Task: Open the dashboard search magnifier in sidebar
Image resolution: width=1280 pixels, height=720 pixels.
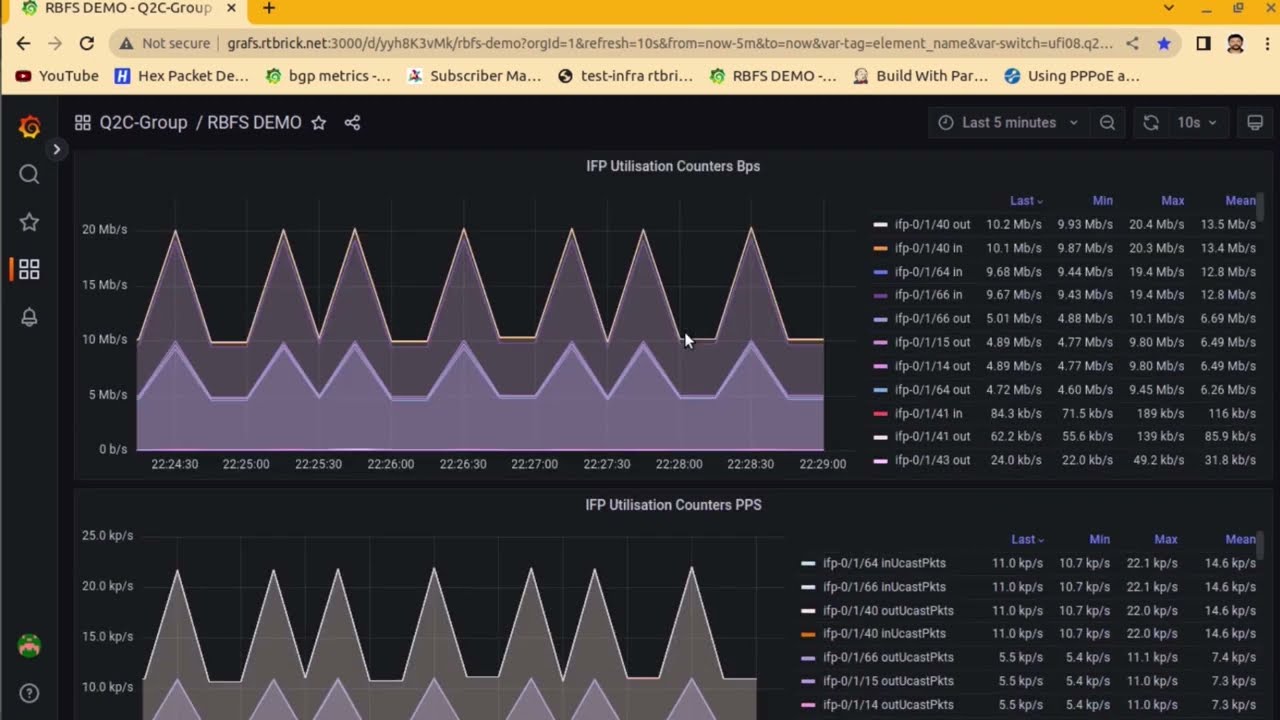Action: [x=29, y=175]
